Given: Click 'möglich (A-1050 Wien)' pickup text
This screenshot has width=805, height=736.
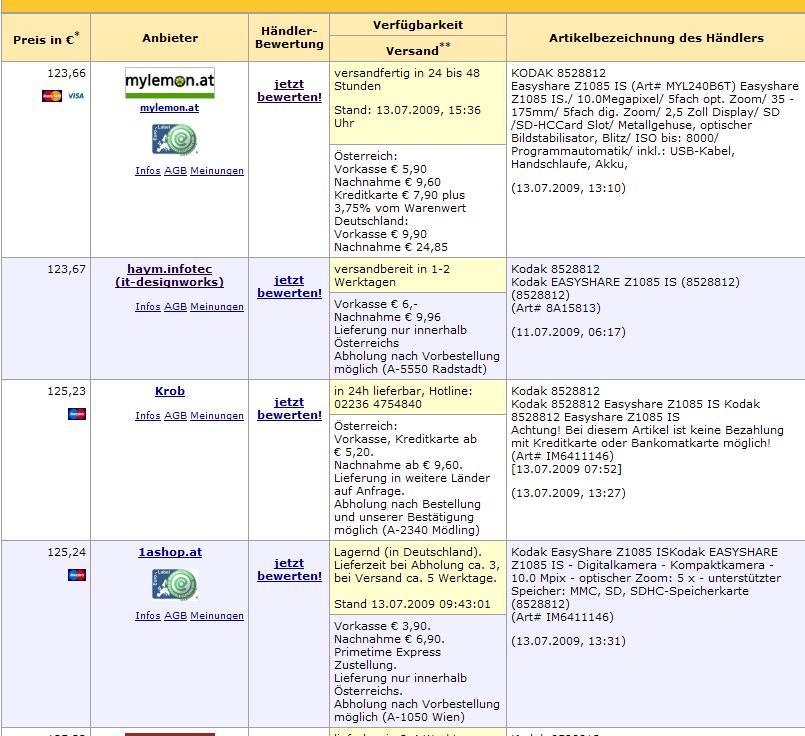Looking at the screenshot, I should (x=399, y=717).
